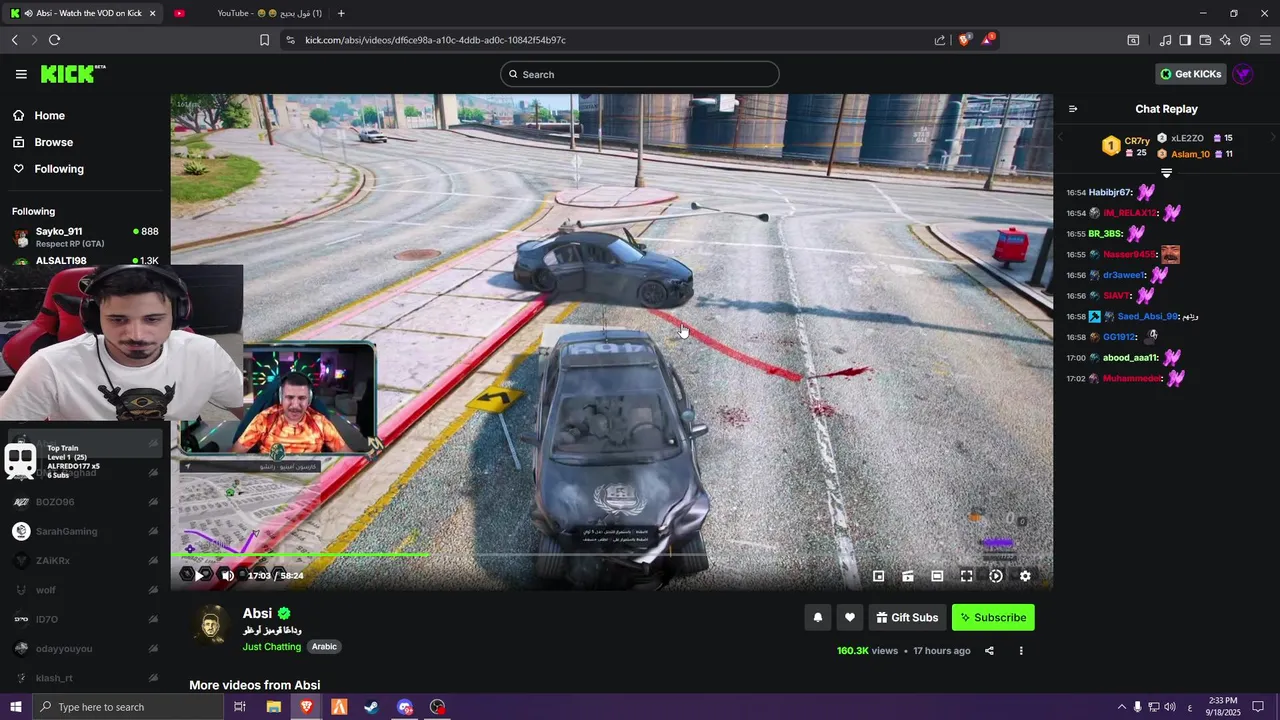Open the klash_rt channel in sidebar
This screenshot has width=1280, height=720.
[85, 678]
